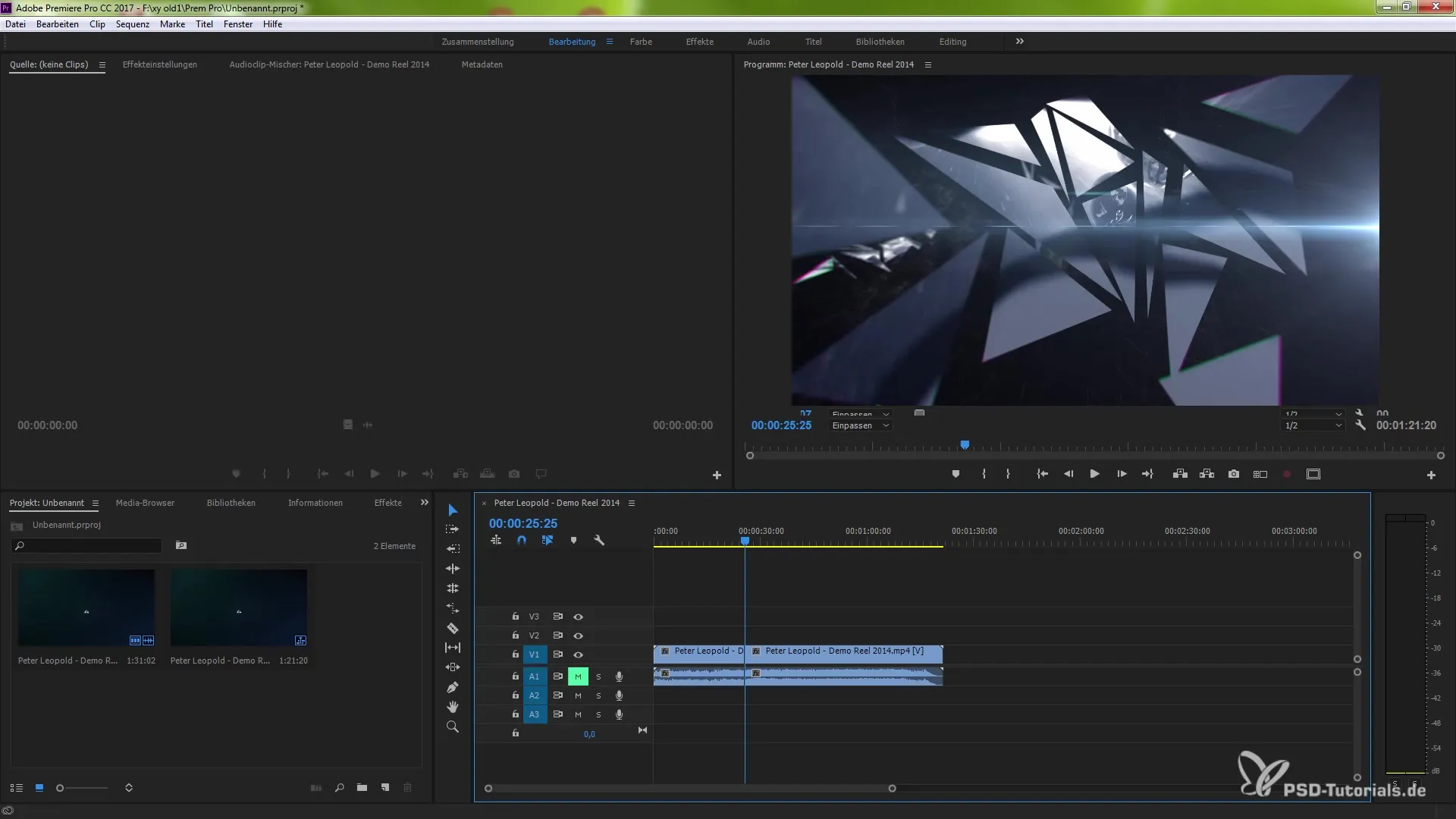Mute track A2

(578, 695)
